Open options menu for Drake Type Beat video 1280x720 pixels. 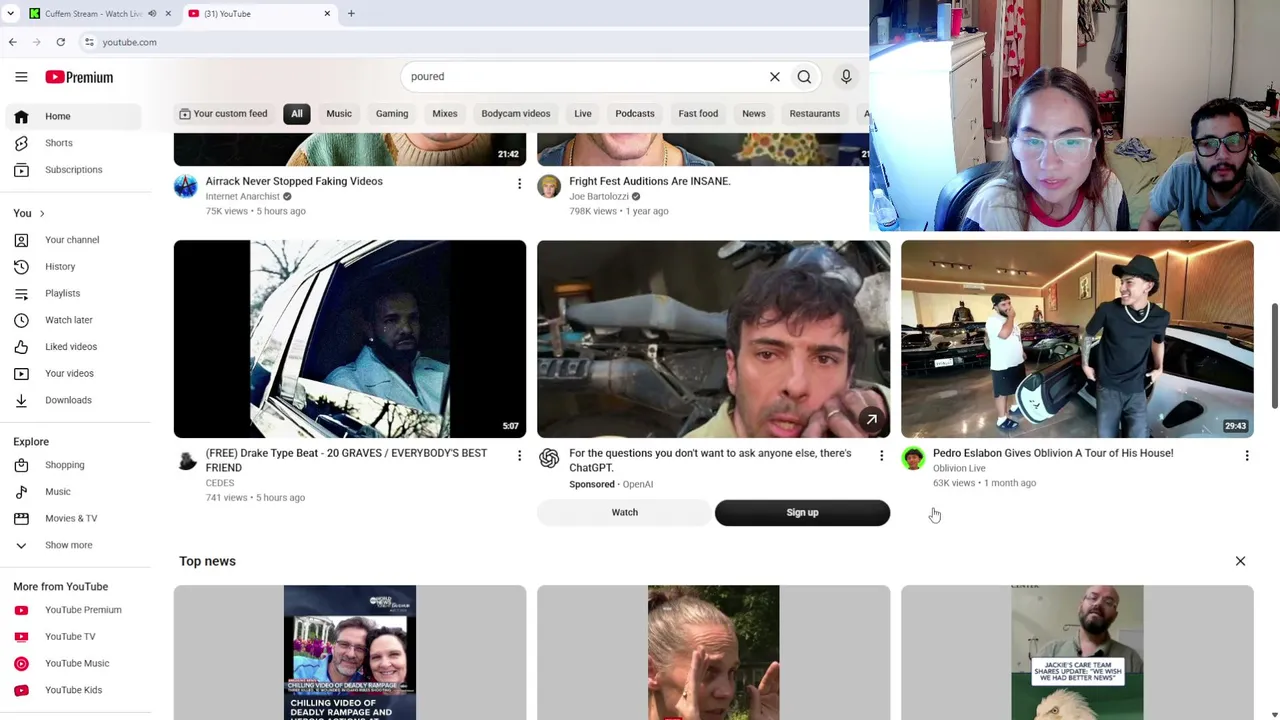tap(519, 456)
